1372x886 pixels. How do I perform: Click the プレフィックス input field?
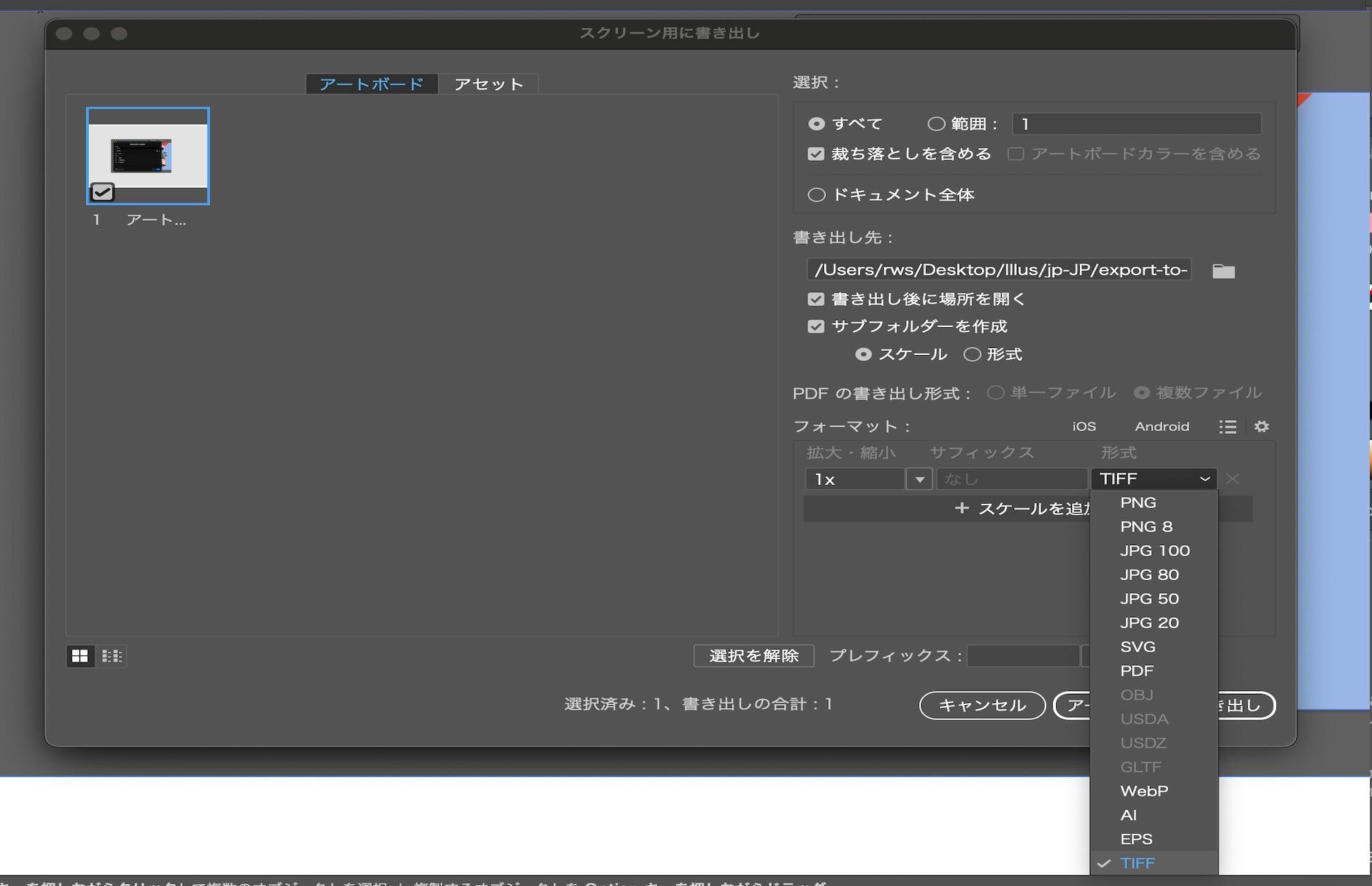pyautogui.click(x=1023, y=656)
